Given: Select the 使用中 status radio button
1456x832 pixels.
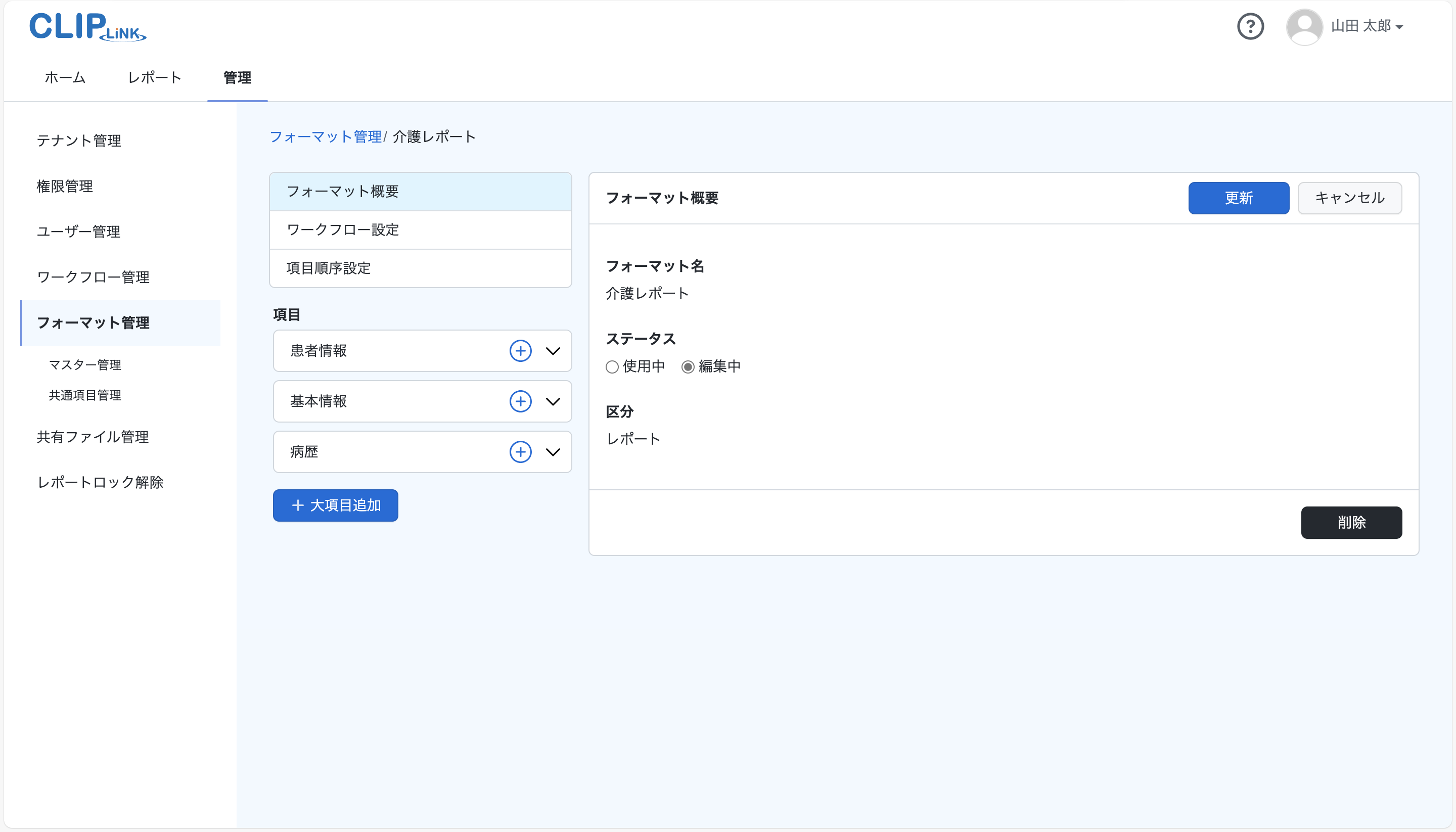Looking at the screenshot, I should 612,367.
